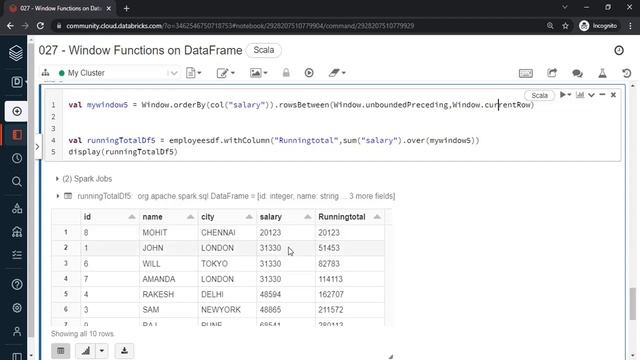The width and height of the screenshot is (640, 360).
Task: Switch to bar chart view button
Action: pos(86,351)
